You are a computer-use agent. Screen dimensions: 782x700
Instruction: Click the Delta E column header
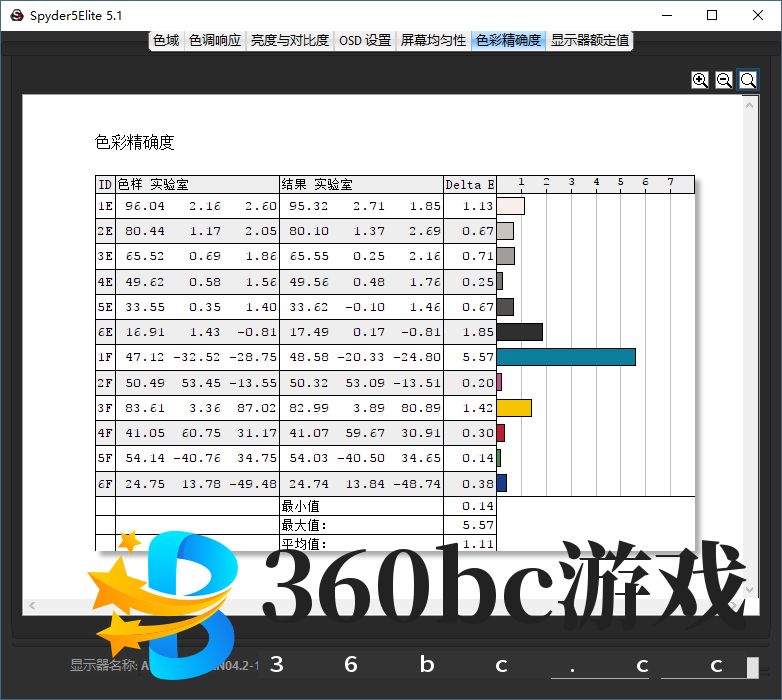[469, 185]
